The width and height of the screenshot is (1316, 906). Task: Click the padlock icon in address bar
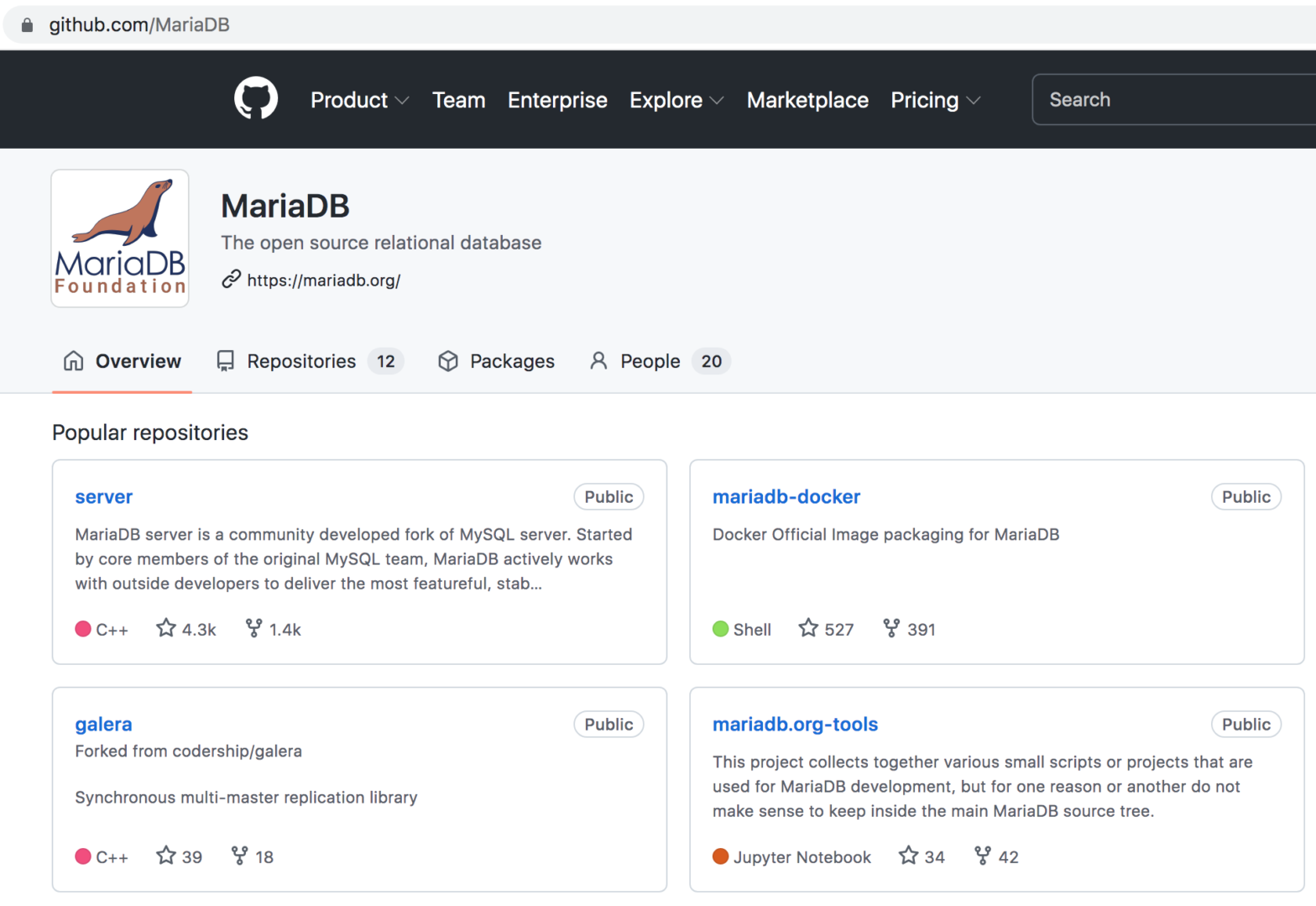(x=27, y=25)
